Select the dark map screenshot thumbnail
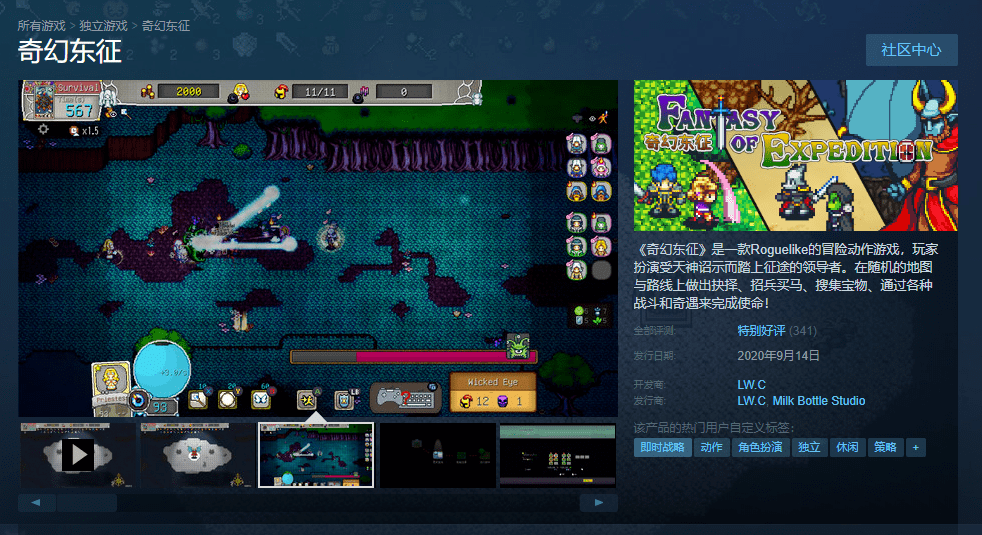The width and height of the screenshot is (982, 535). [x=437, y=455]
